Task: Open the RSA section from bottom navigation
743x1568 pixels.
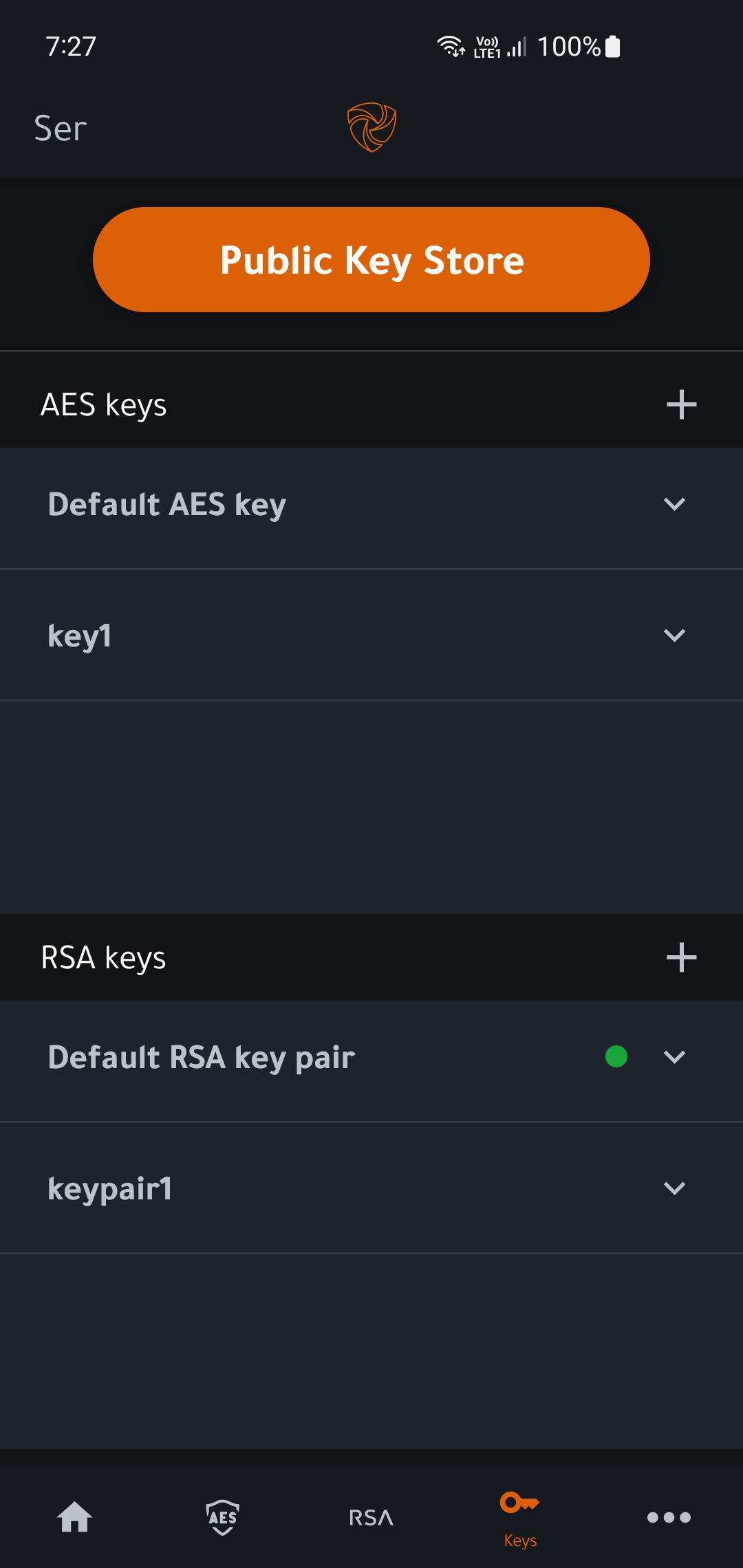Action: 371,1516
